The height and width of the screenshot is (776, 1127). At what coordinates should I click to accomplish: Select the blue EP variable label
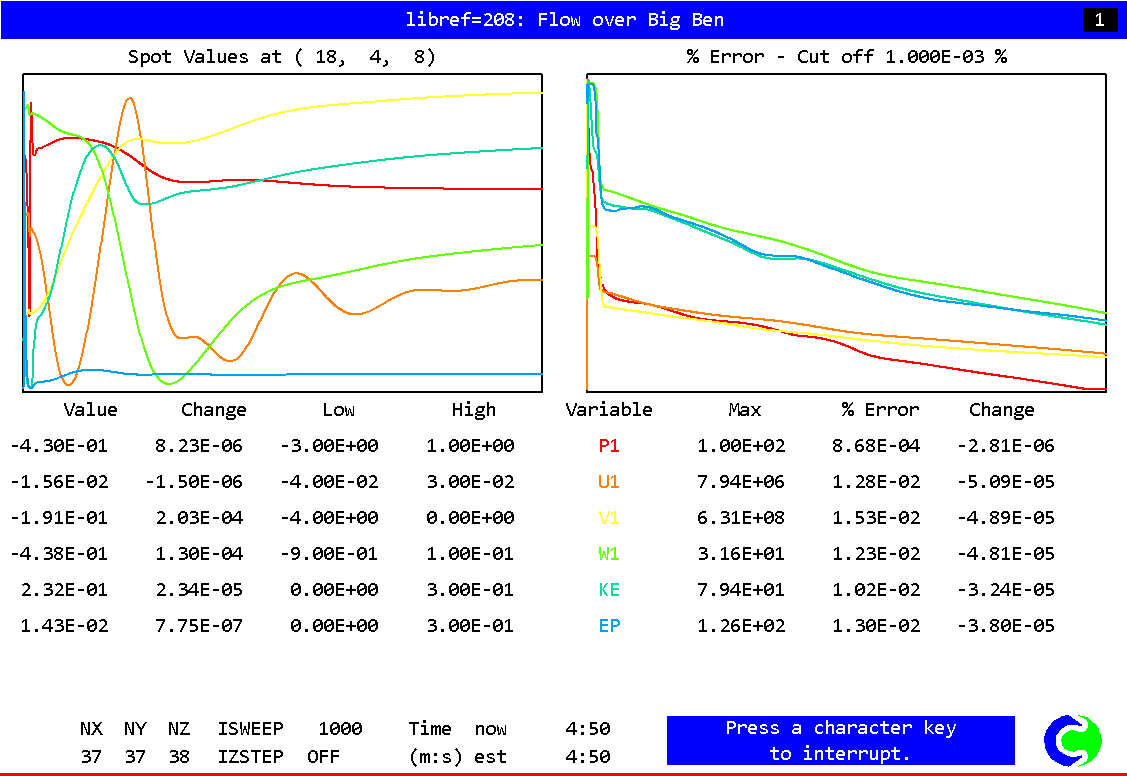pyautogui.click(x=609, y=626)
